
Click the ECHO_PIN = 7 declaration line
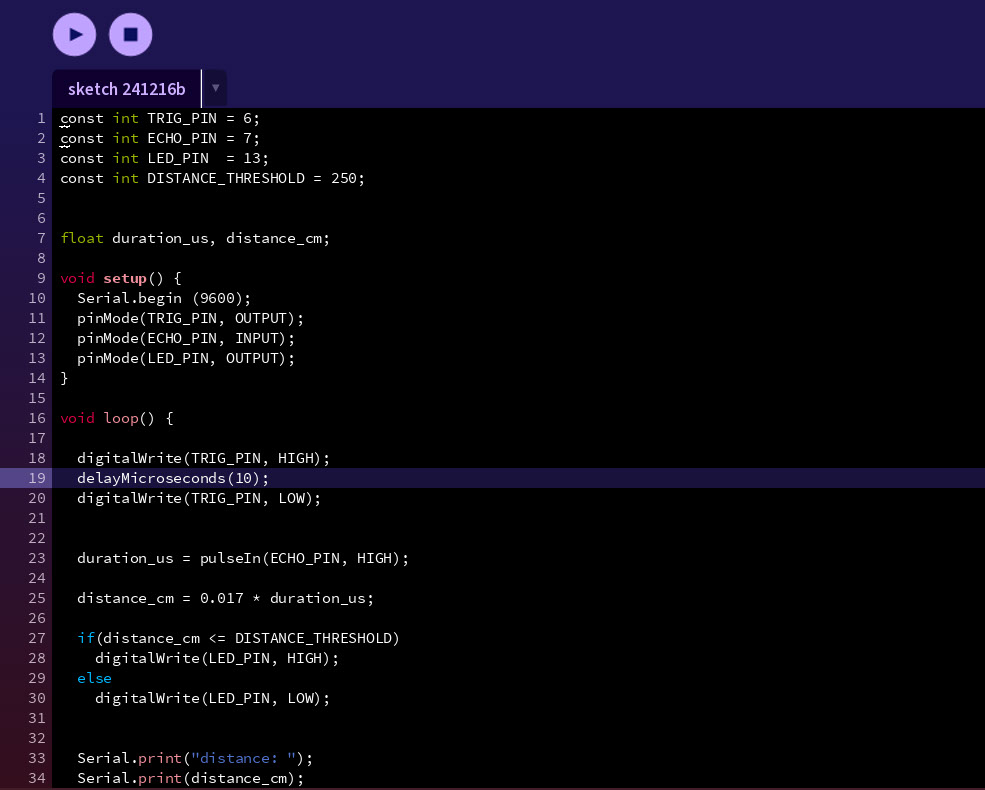click(x=160, y=138)
